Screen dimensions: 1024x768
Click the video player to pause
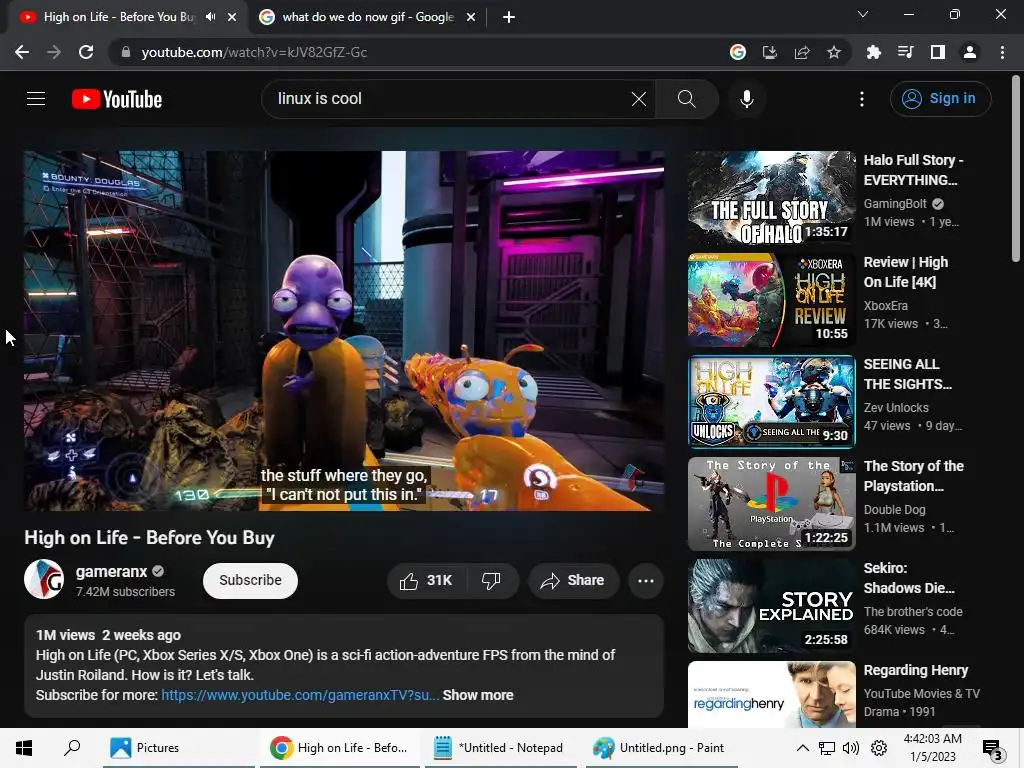(x=344, y=330)
